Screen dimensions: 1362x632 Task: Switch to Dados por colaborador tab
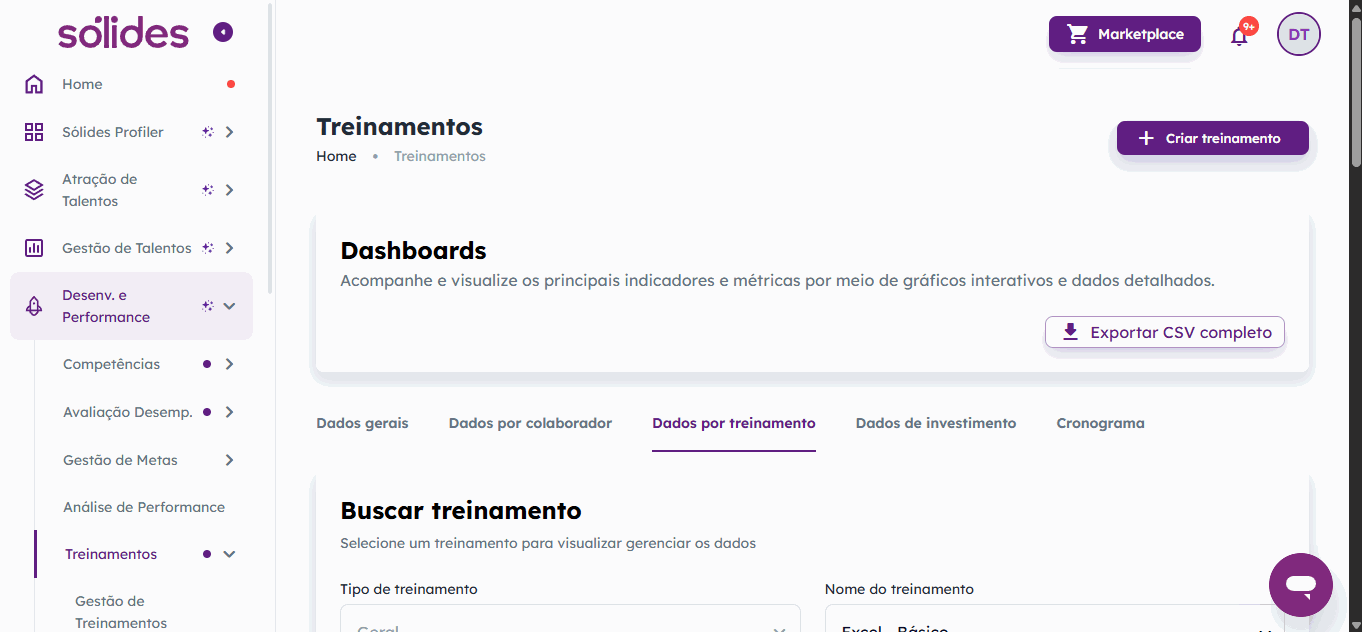pos(530,423)
